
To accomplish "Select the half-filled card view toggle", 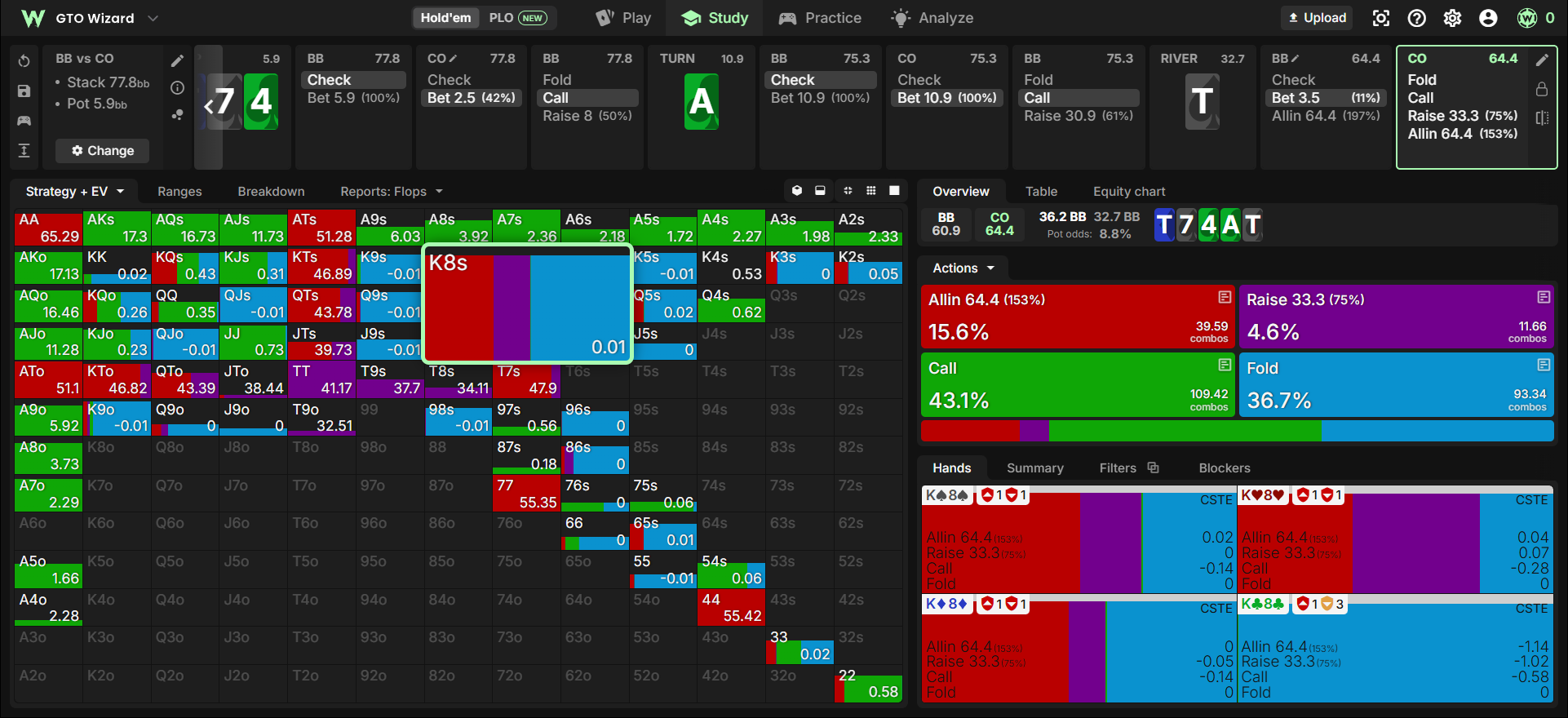I will coord(820,191).
